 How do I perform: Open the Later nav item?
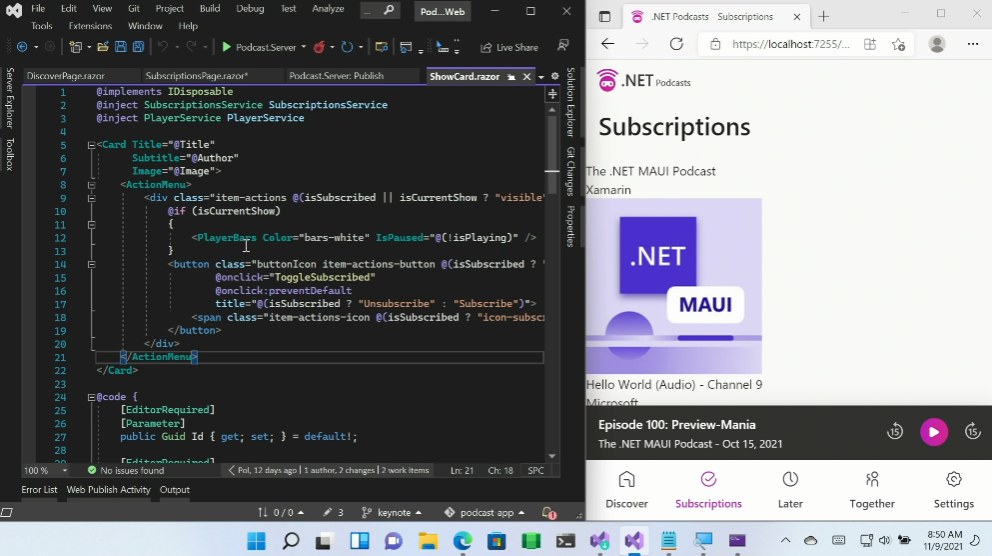pos(790,490)
